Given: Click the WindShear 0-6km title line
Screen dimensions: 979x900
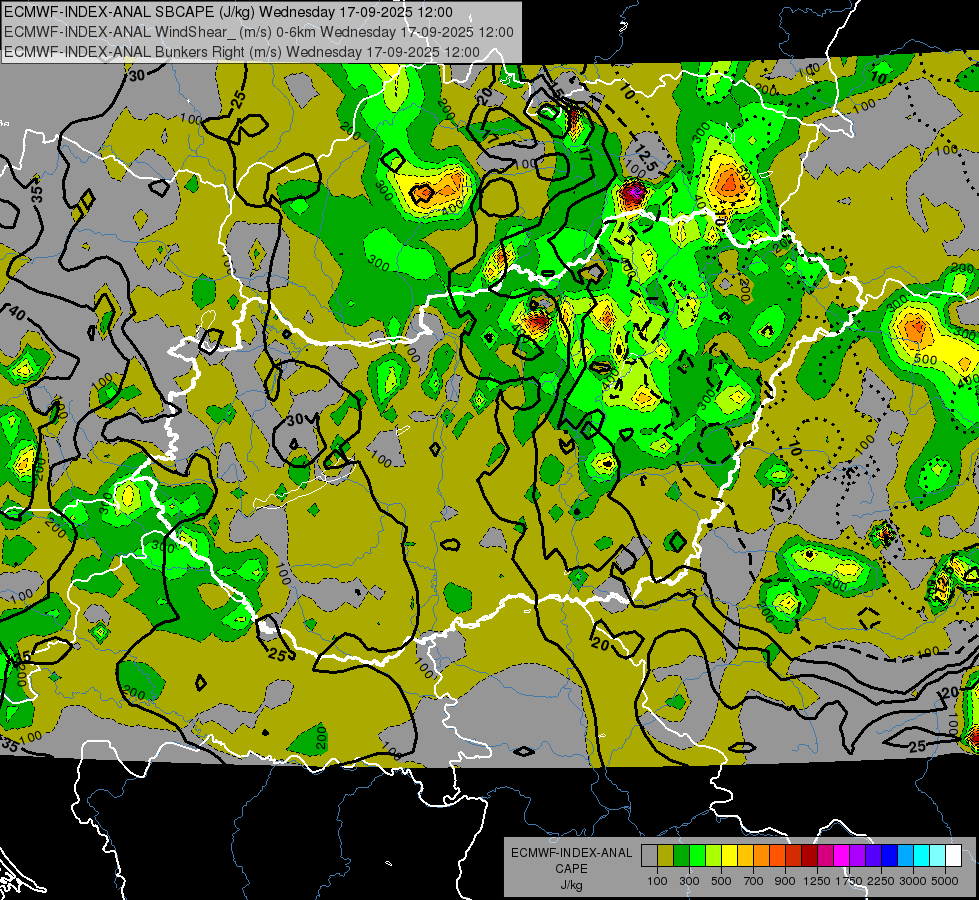Looking at the screenshot, I should pos(258,32).
